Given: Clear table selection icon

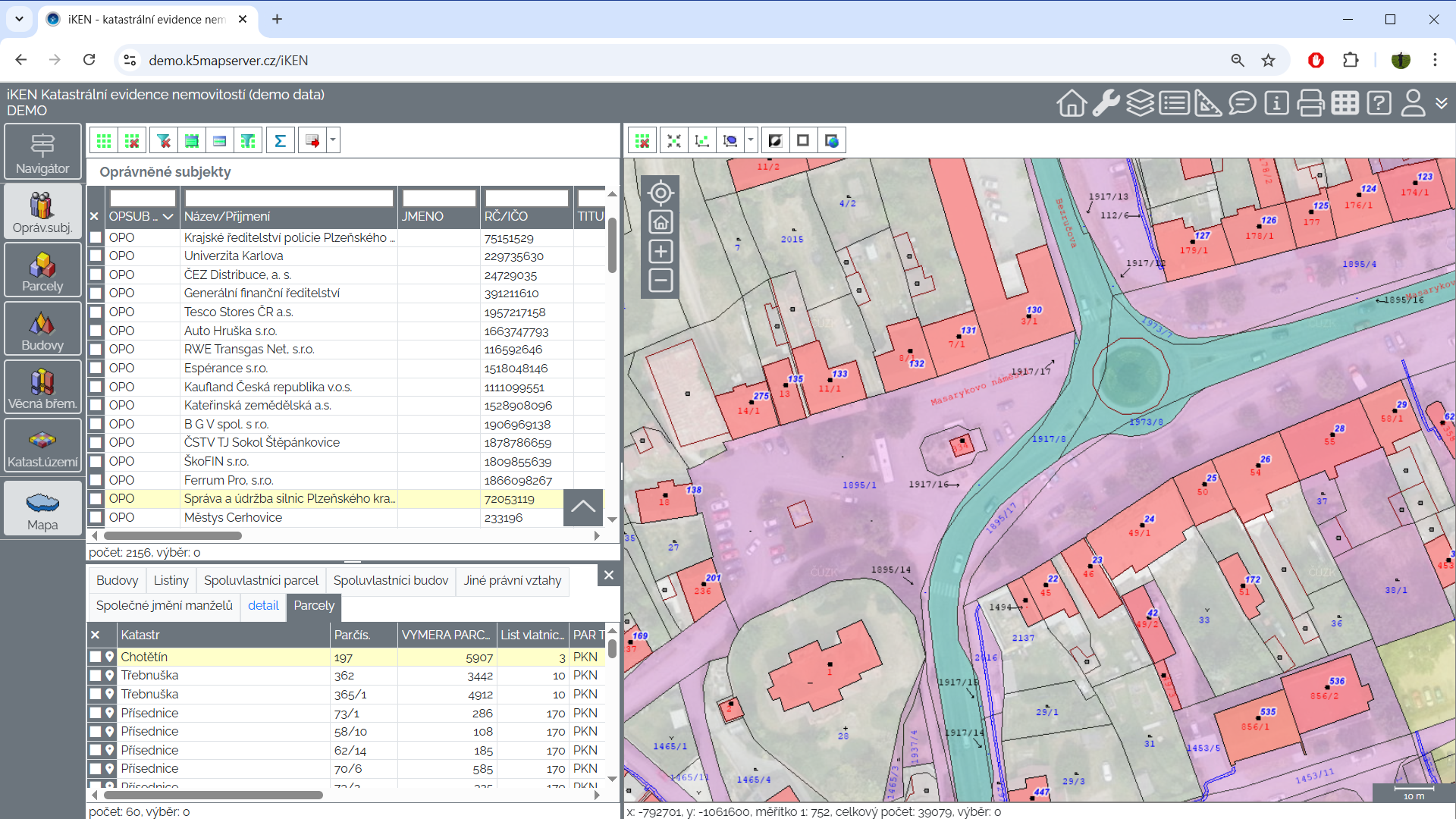Looking at the screenshot, I should click(x=132, y=140).
